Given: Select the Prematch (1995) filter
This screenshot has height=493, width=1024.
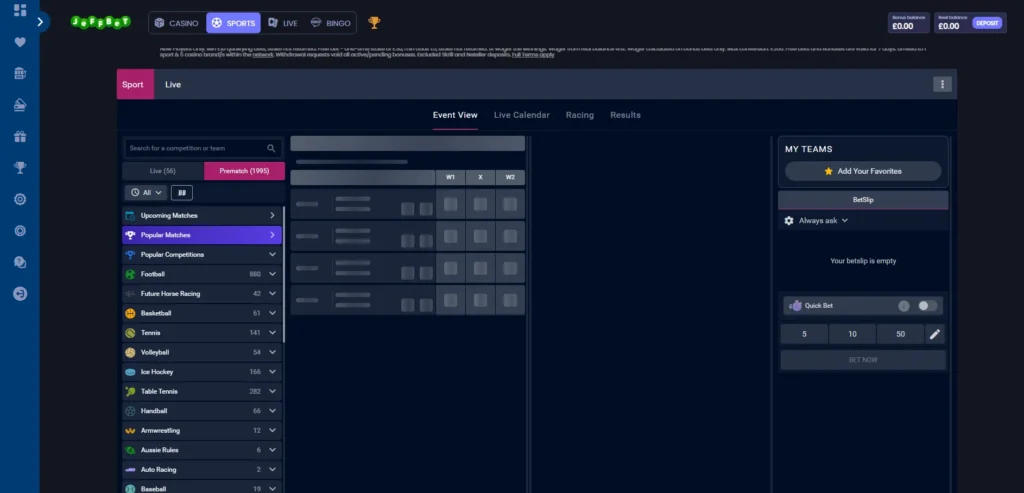Looking at the screenshot, I should tap(244, 171).
